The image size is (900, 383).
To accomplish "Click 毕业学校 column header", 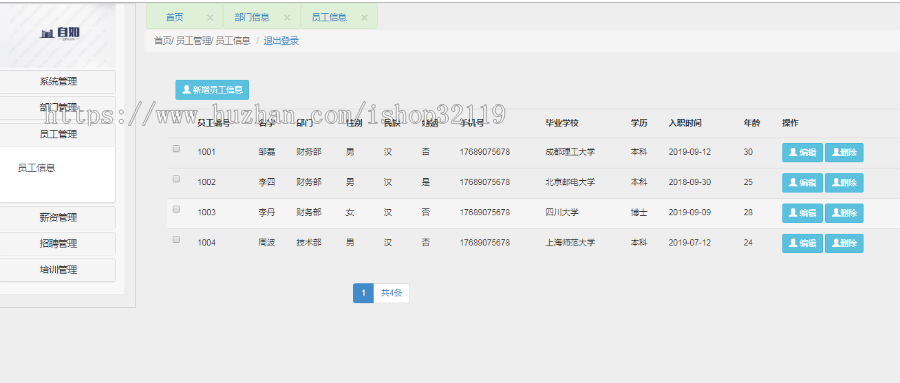I will pos(562,123).
